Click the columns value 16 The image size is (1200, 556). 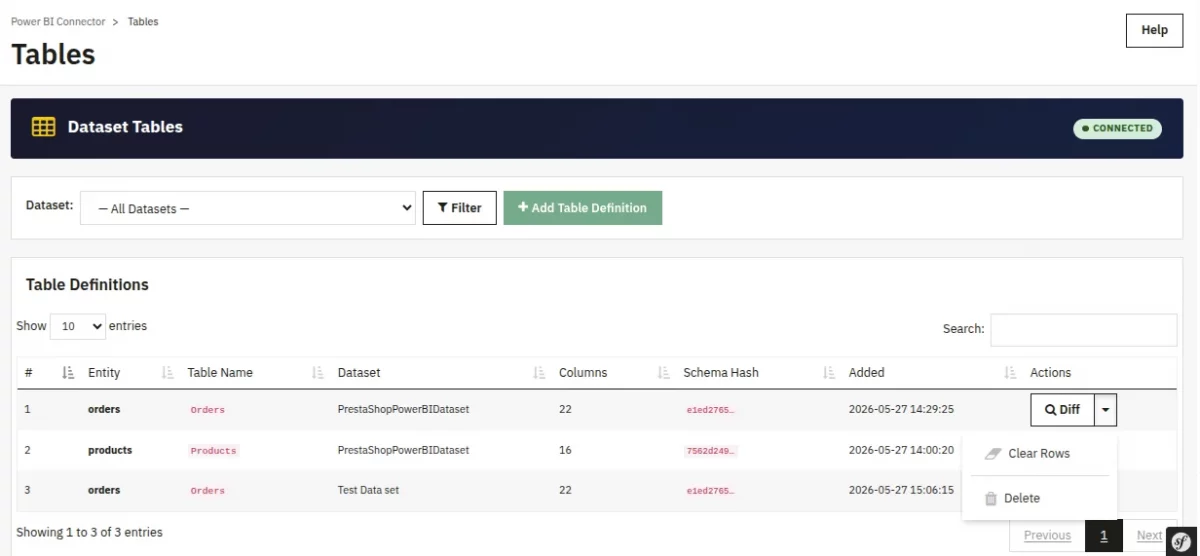565,450
